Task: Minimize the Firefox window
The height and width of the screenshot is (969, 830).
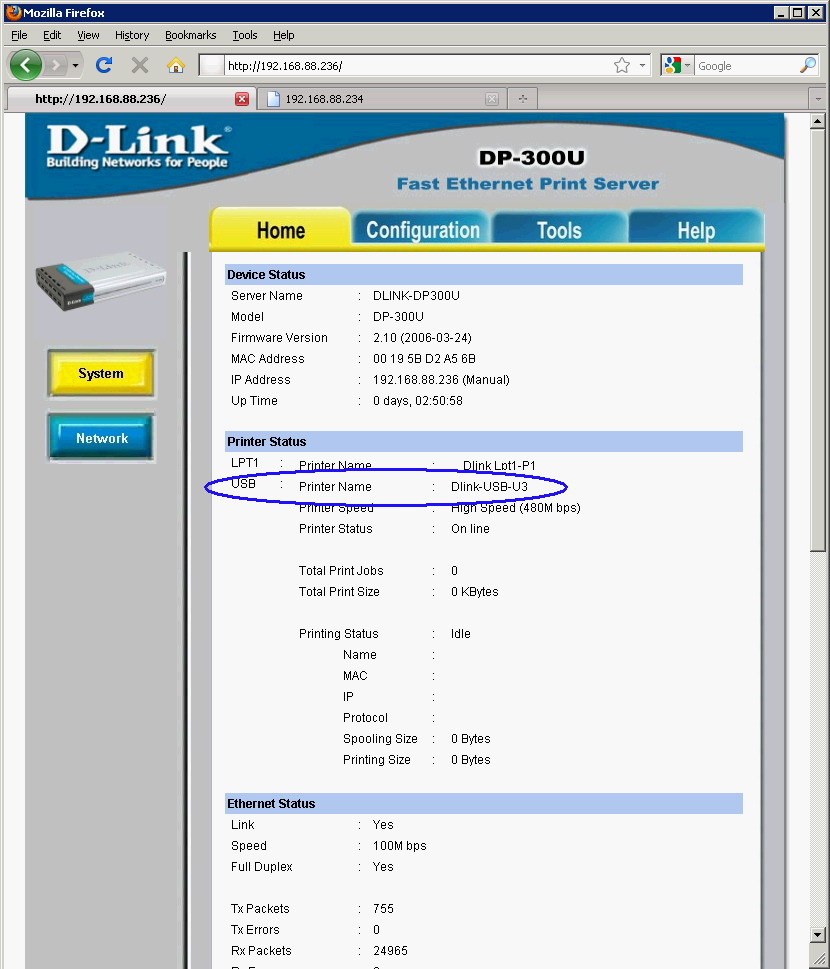Action: [781, 12]
